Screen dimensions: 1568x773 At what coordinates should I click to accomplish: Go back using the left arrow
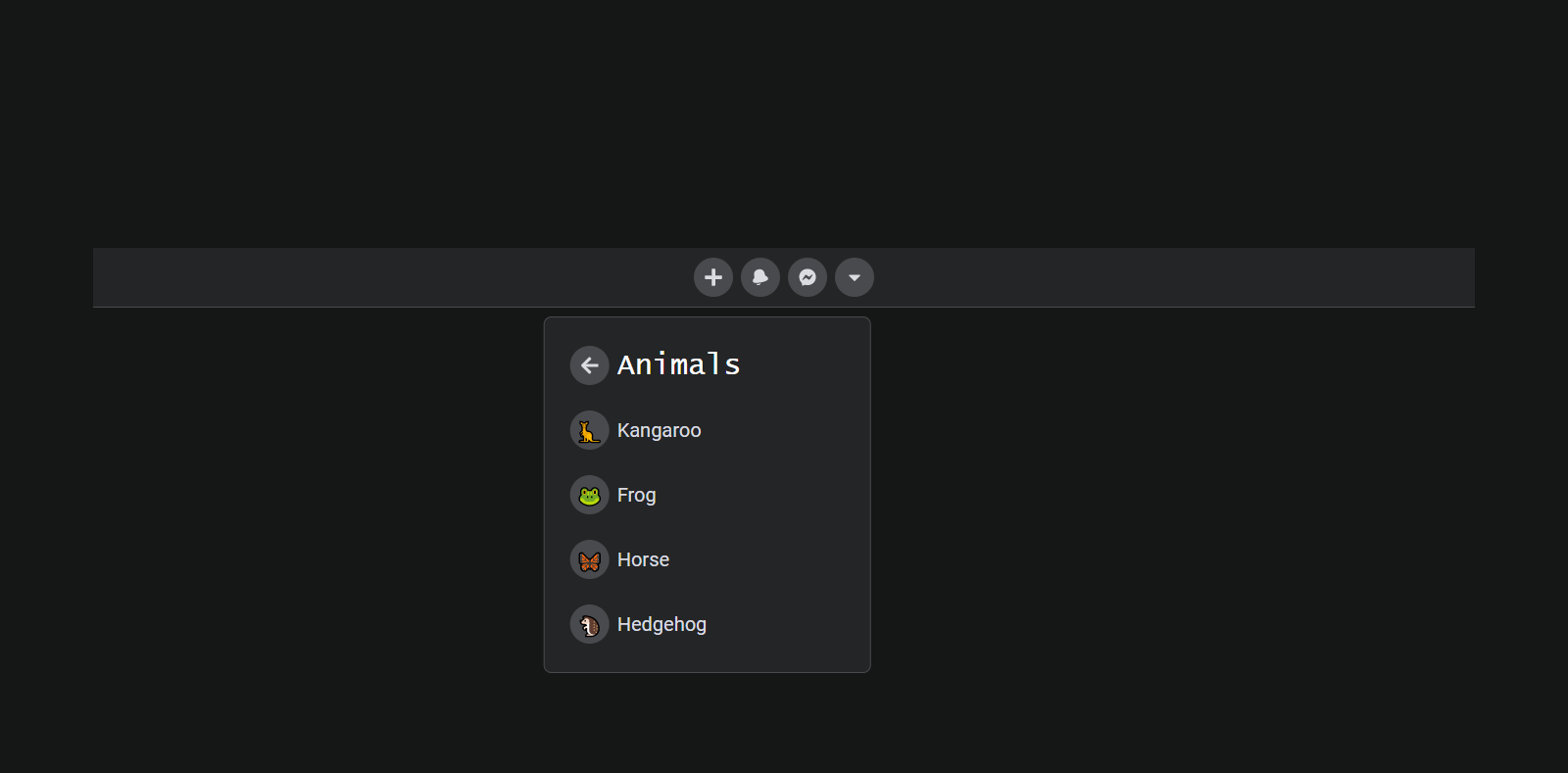[x=589, y=365]
